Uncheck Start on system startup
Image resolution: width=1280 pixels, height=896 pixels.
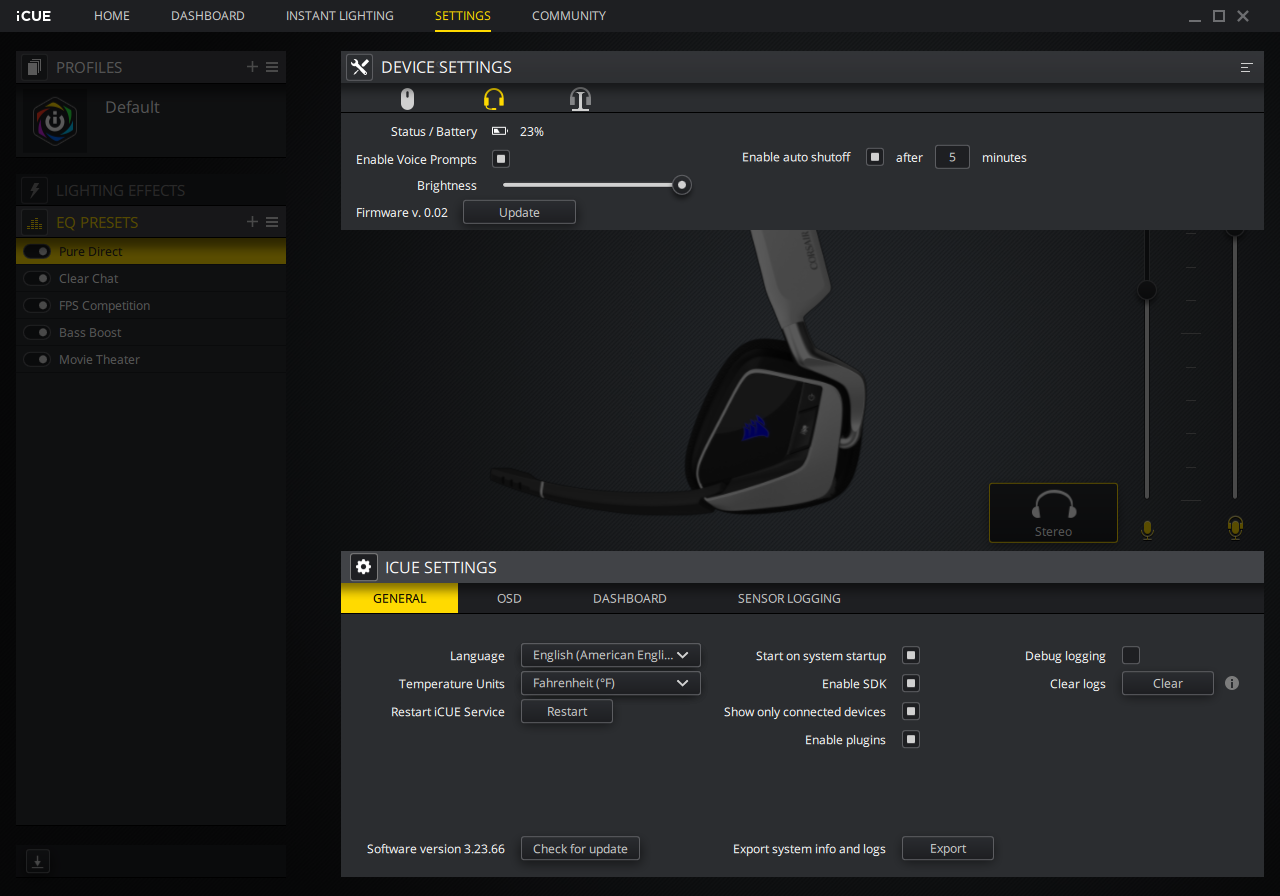point(911,655)
